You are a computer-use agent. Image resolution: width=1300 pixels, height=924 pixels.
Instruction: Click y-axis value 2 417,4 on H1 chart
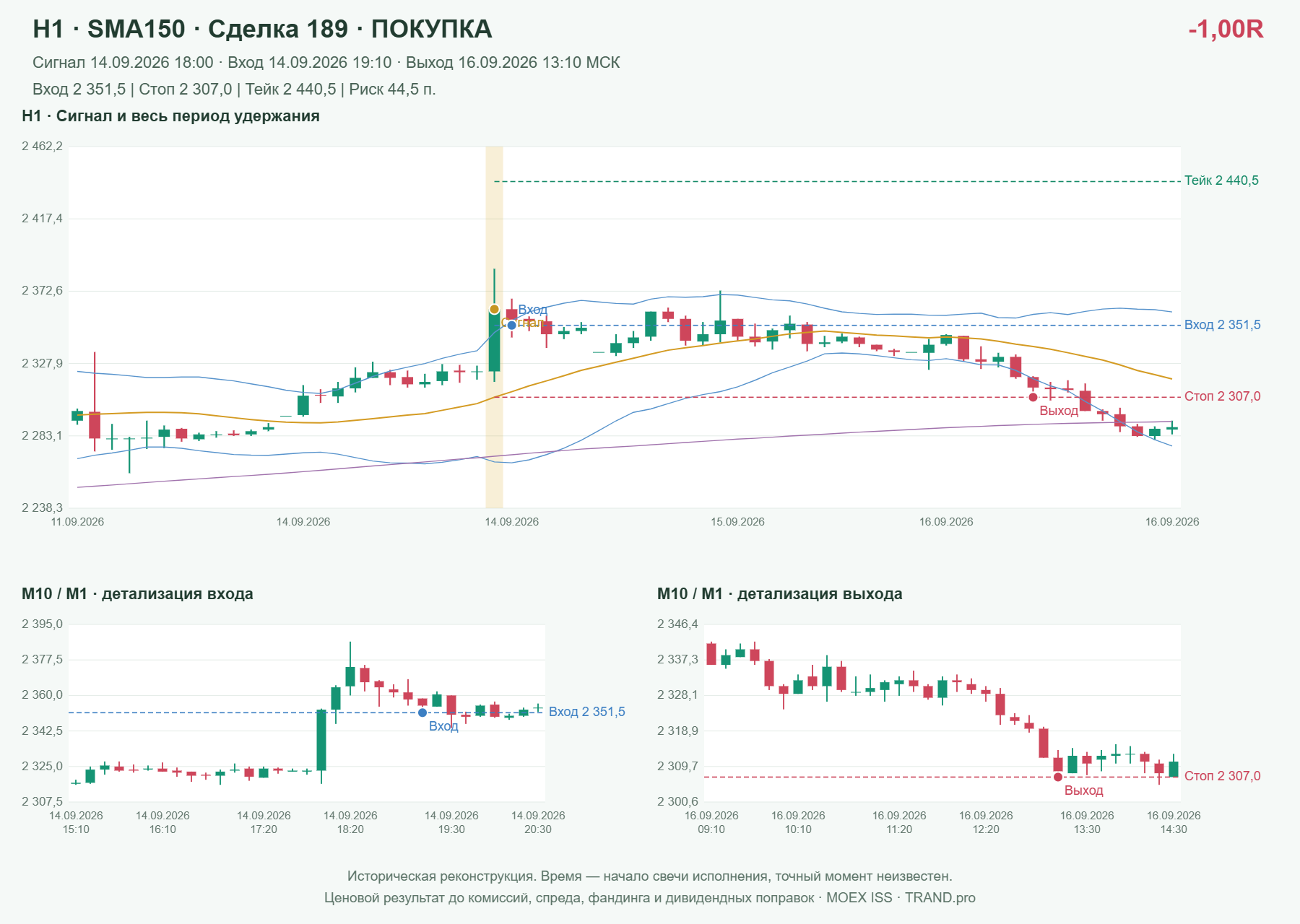pyautogui.click(x=42, y=218)
